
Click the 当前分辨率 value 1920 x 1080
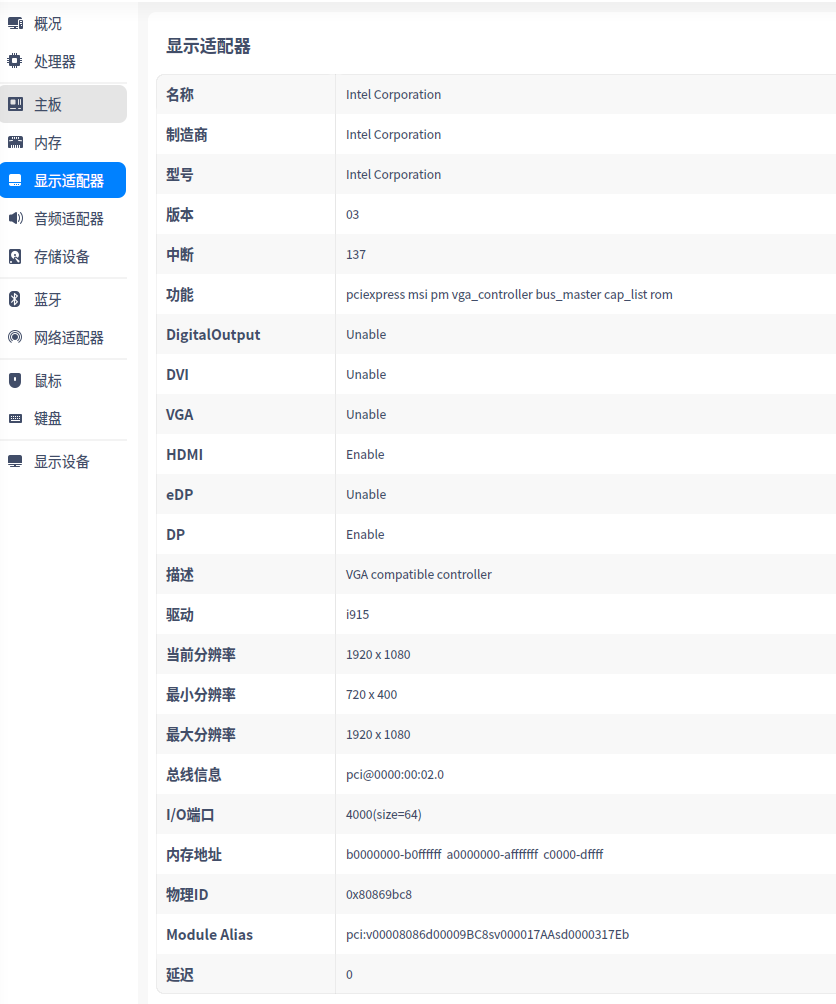[378, 654]
